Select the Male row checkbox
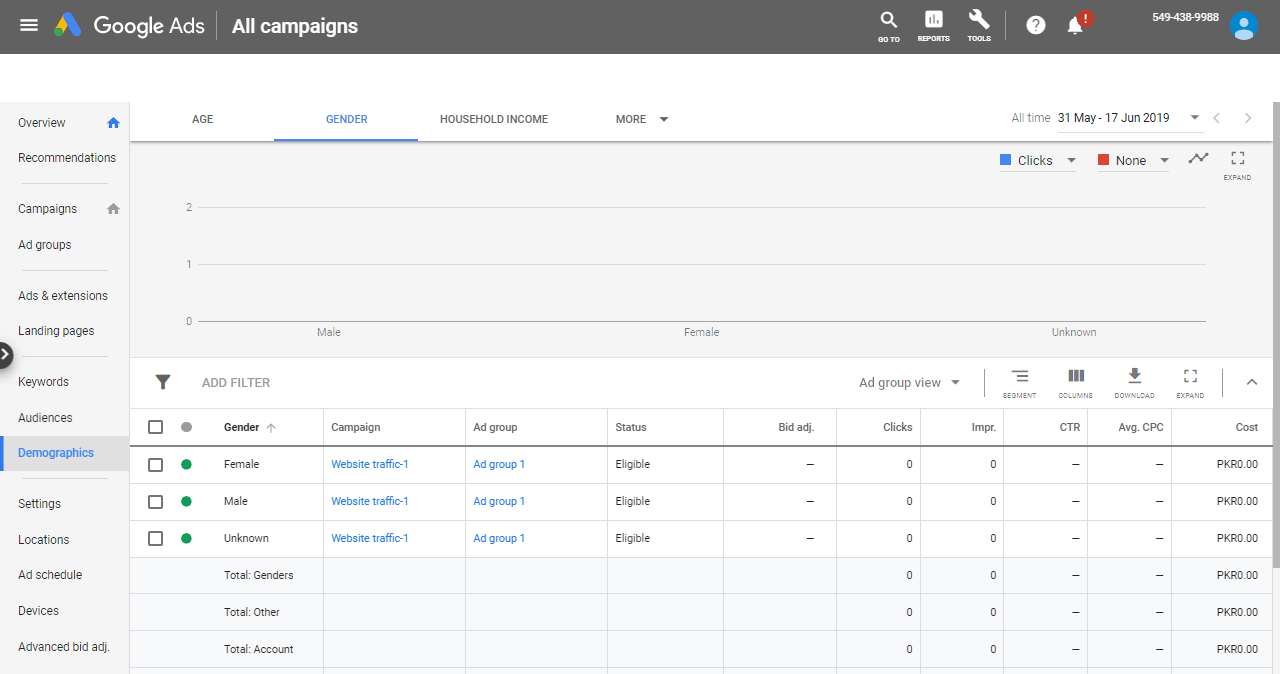The width and height of the screenshot is (1280, 674). (x=155, y=501)
